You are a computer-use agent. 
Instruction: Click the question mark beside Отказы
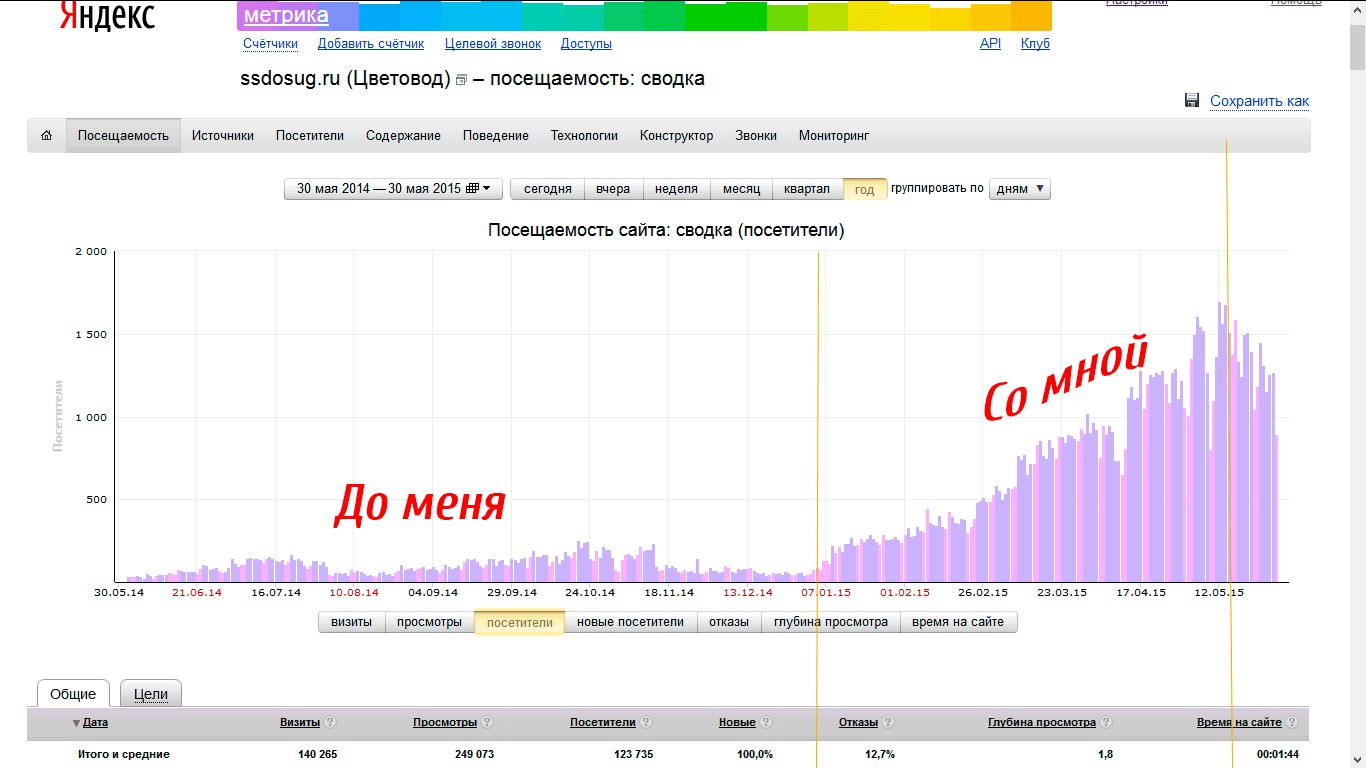point(888,723)
